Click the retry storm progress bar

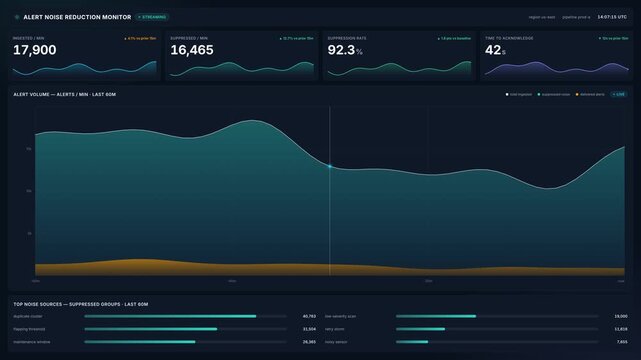497,329
